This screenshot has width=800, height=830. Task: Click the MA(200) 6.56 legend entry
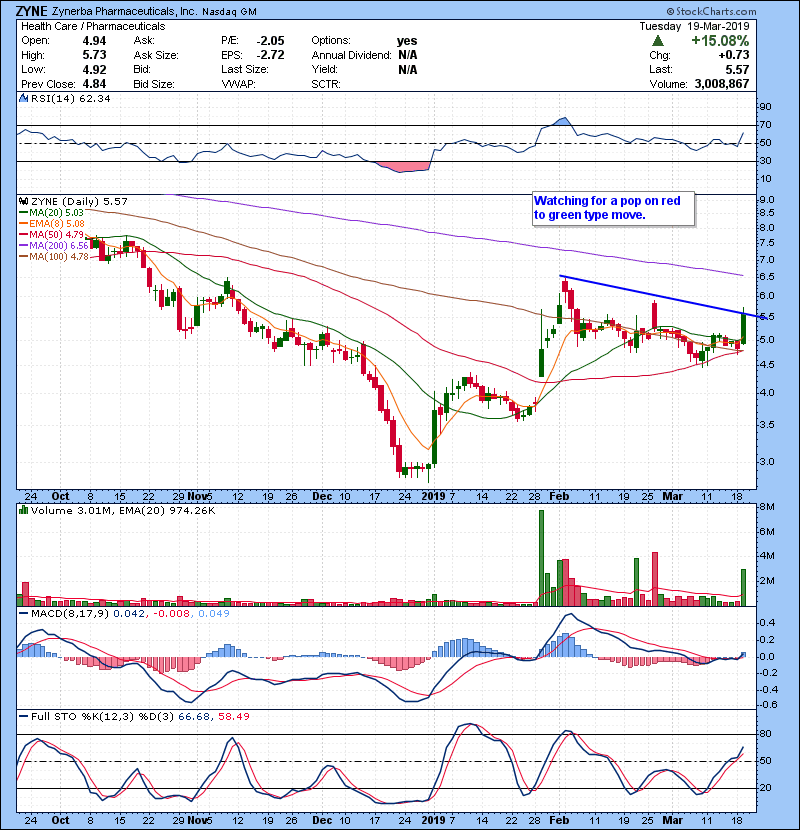pyautogui.click(x=53, y=246)
